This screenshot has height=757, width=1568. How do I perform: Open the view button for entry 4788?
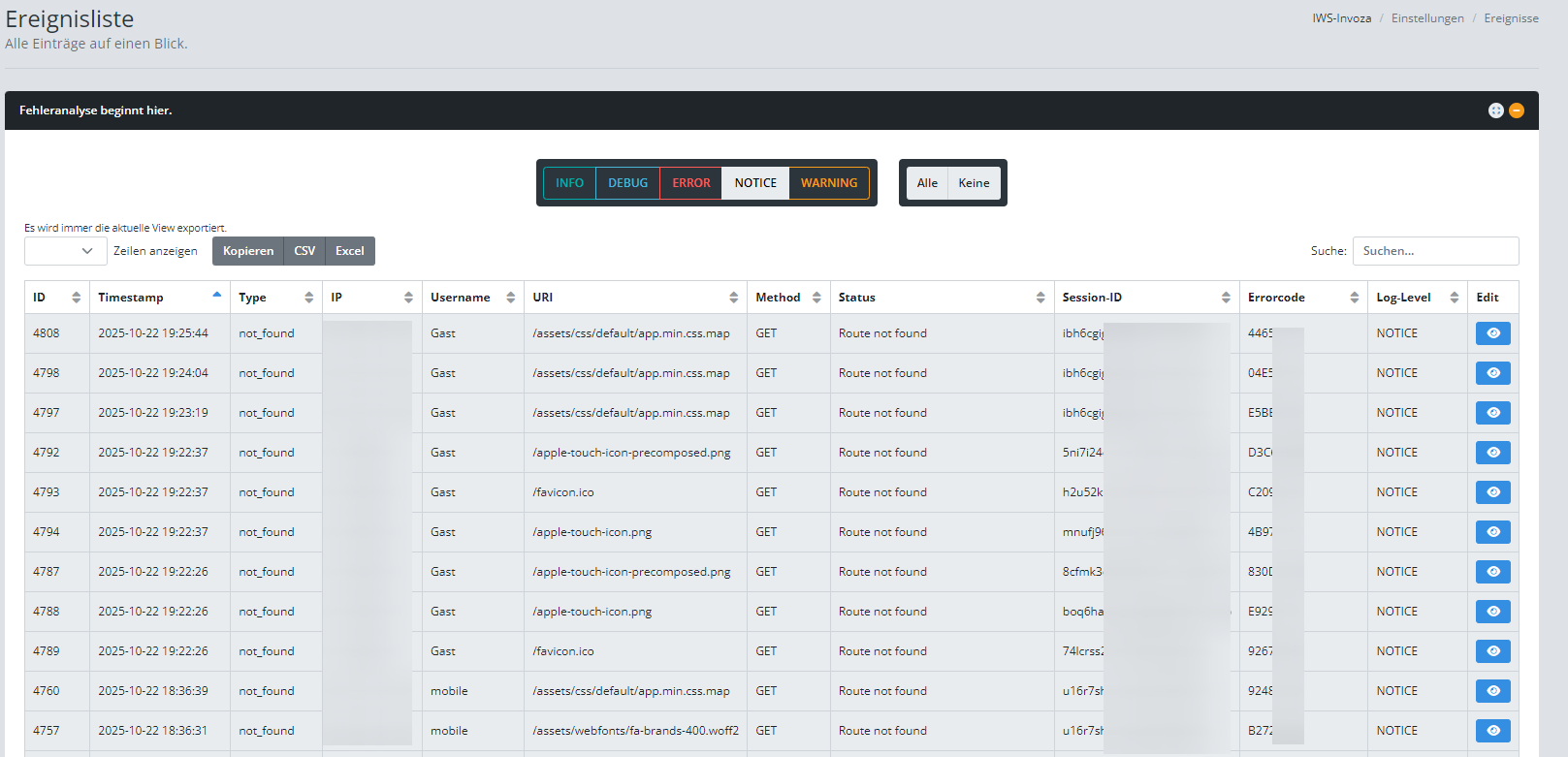(x=1492, y=612)
